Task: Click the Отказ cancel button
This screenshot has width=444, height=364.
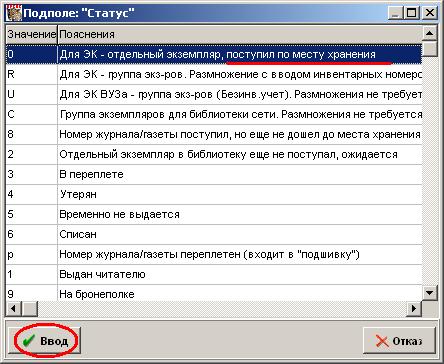Action: [399, 341]
